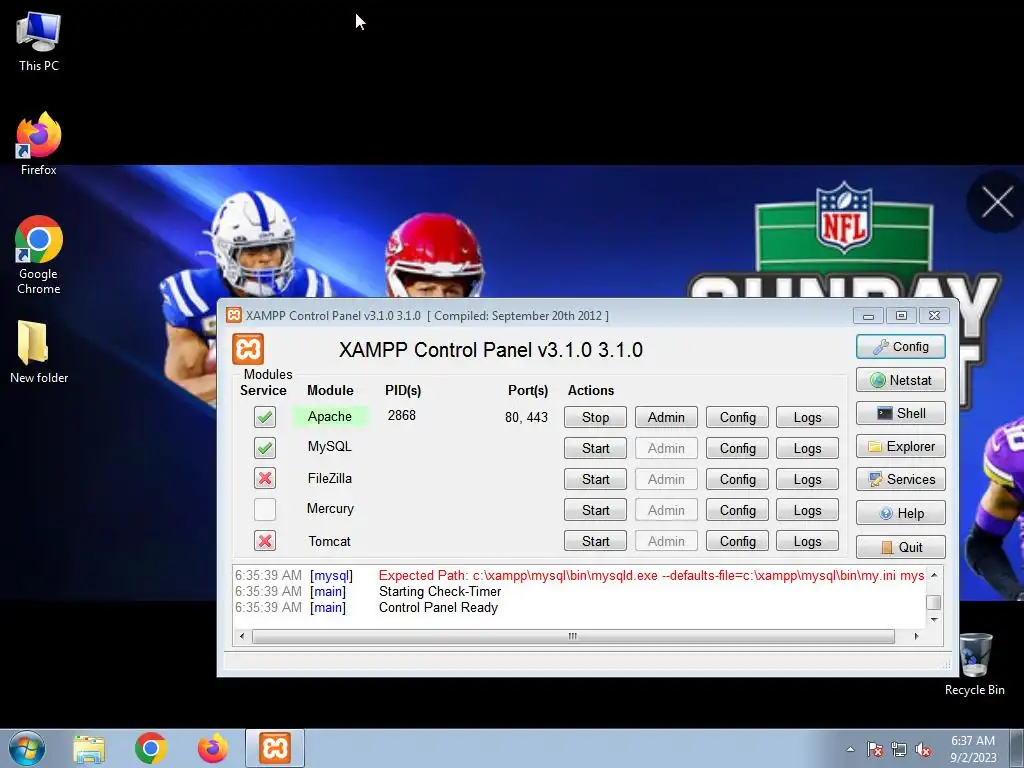
Task: Open Apache Admin page
Action: click(x=666, y=417)
